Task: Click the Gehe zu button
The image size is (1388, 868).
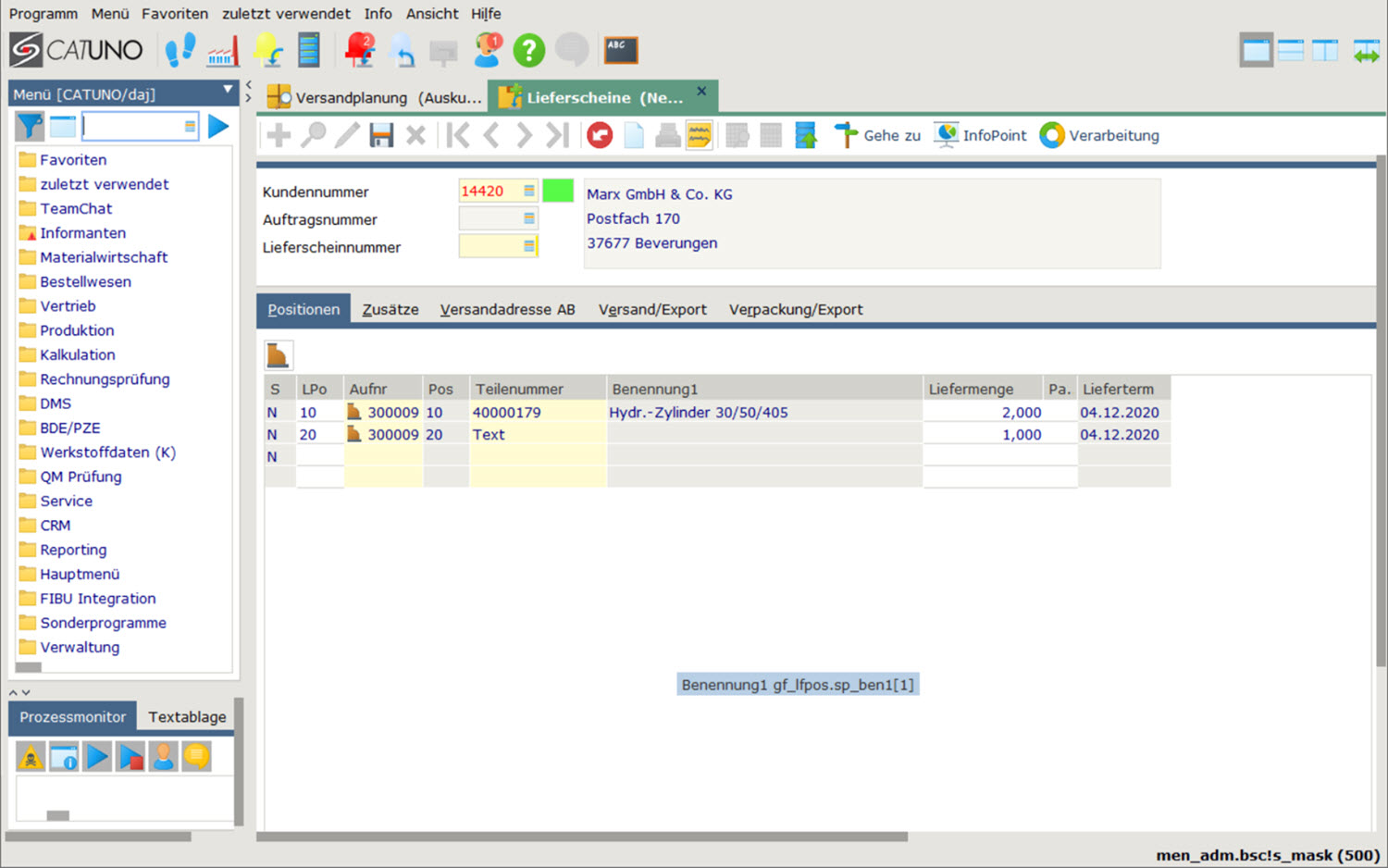Action: [x=877, y=135]
